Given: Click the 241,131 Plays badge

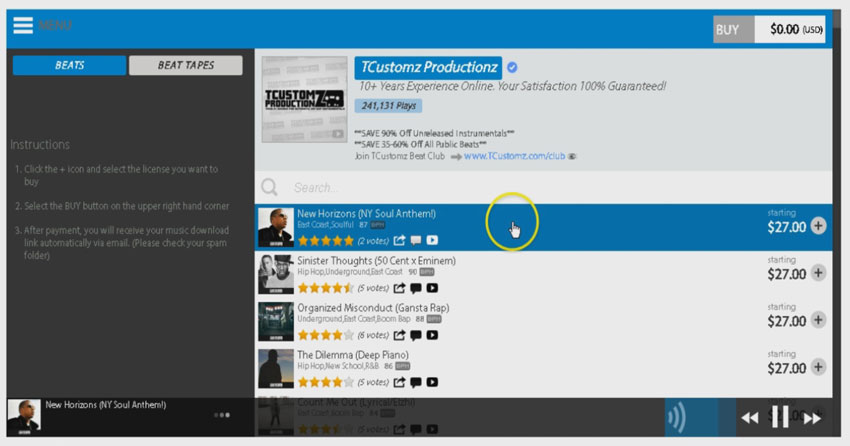Looking at the screenshot, I should (388, 106).
